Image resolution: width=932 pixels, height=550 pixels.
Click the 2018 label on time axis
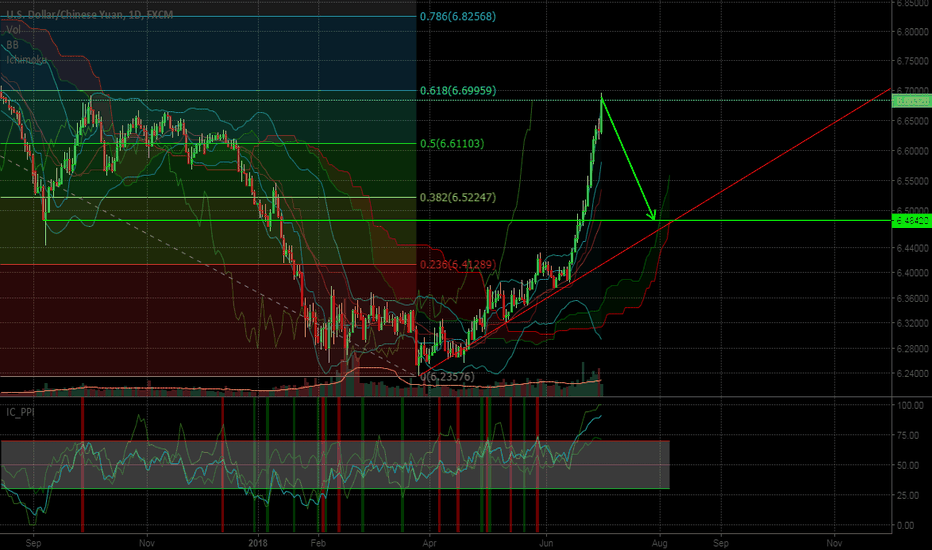click(x=257, y=543)
